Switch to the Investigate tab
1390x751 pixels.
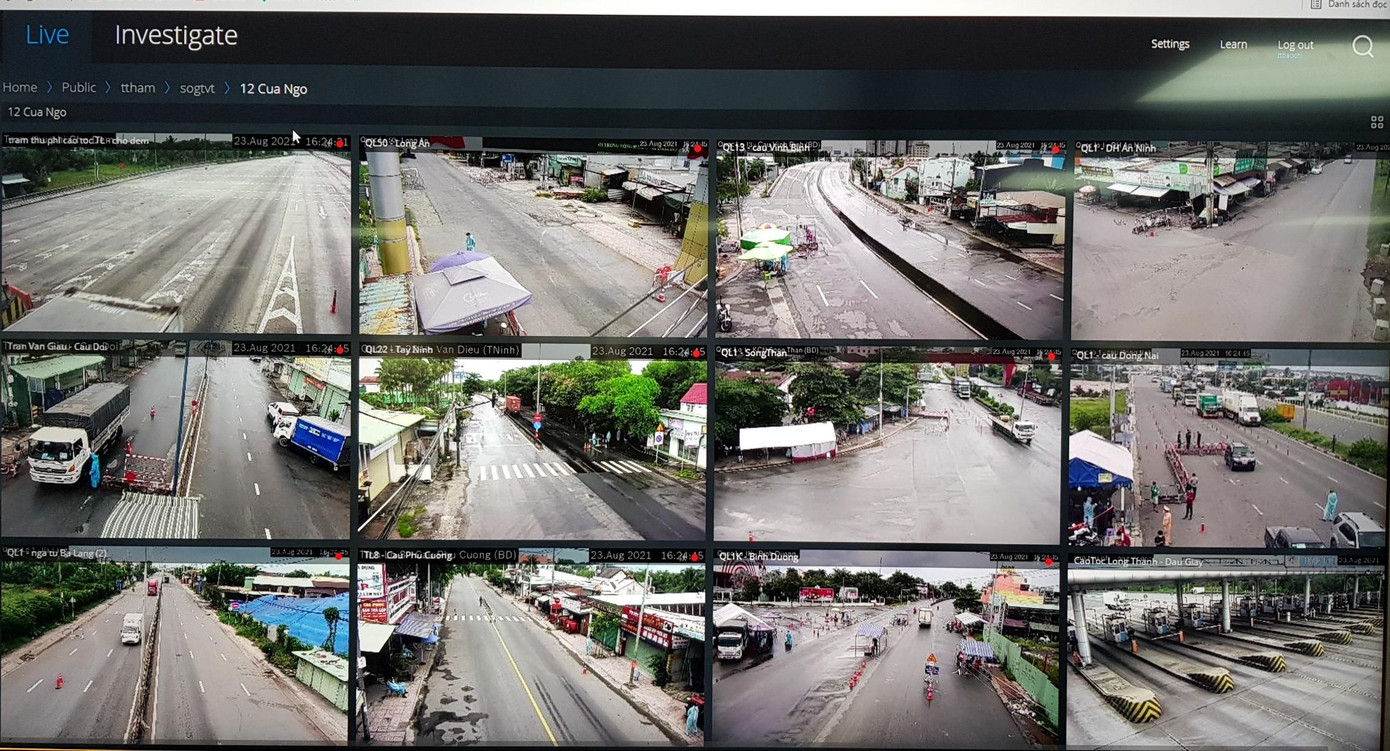point(176,35)
